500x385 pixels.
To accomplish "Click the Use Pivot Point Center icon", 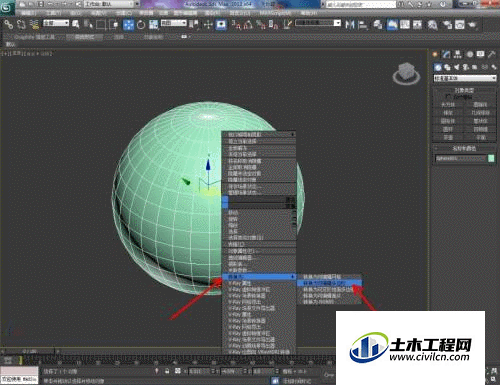I will (x=194, y=25).
